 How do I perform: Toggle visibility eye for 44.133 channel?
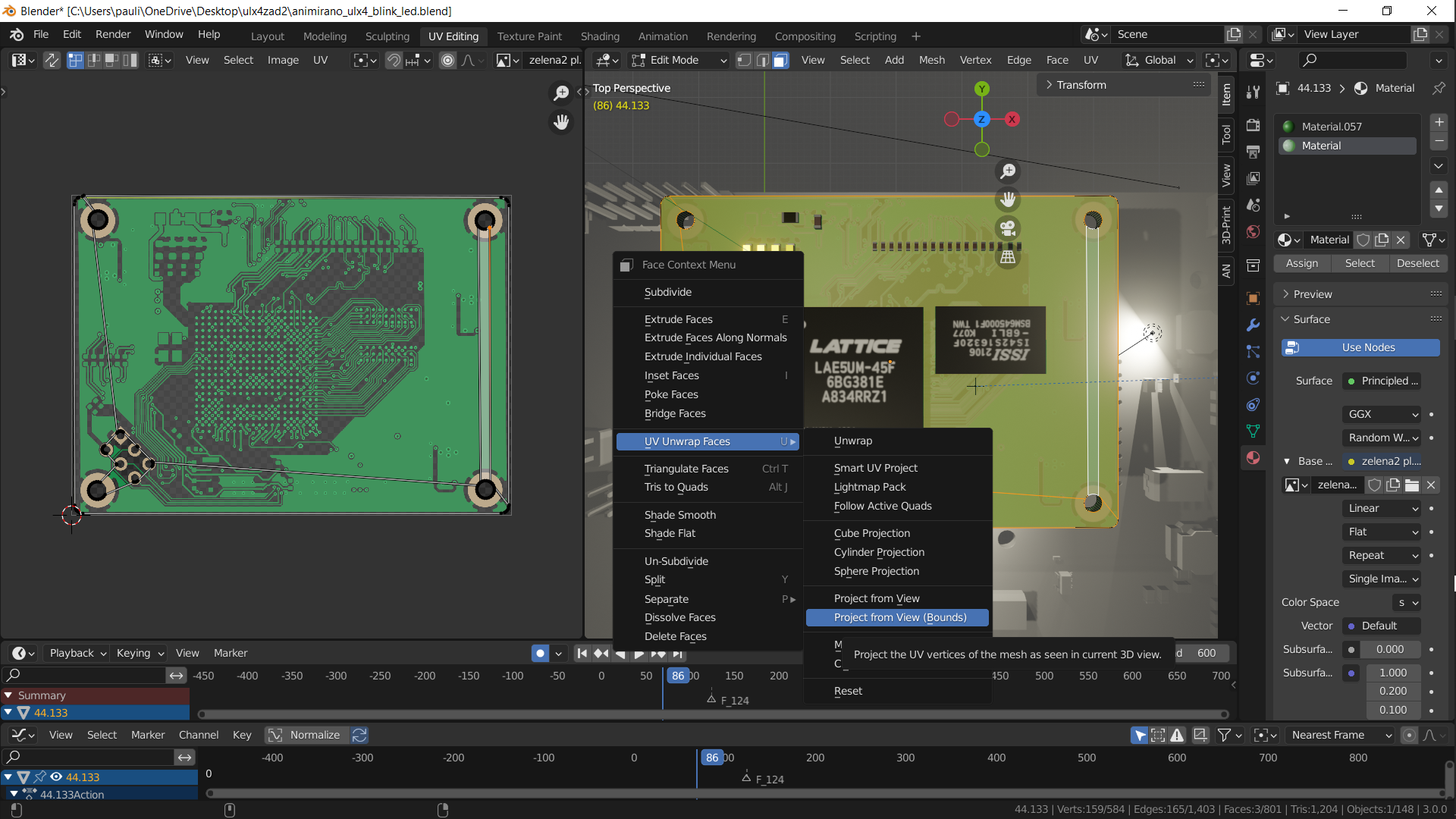pyautogui.click(x=56, y=777)
